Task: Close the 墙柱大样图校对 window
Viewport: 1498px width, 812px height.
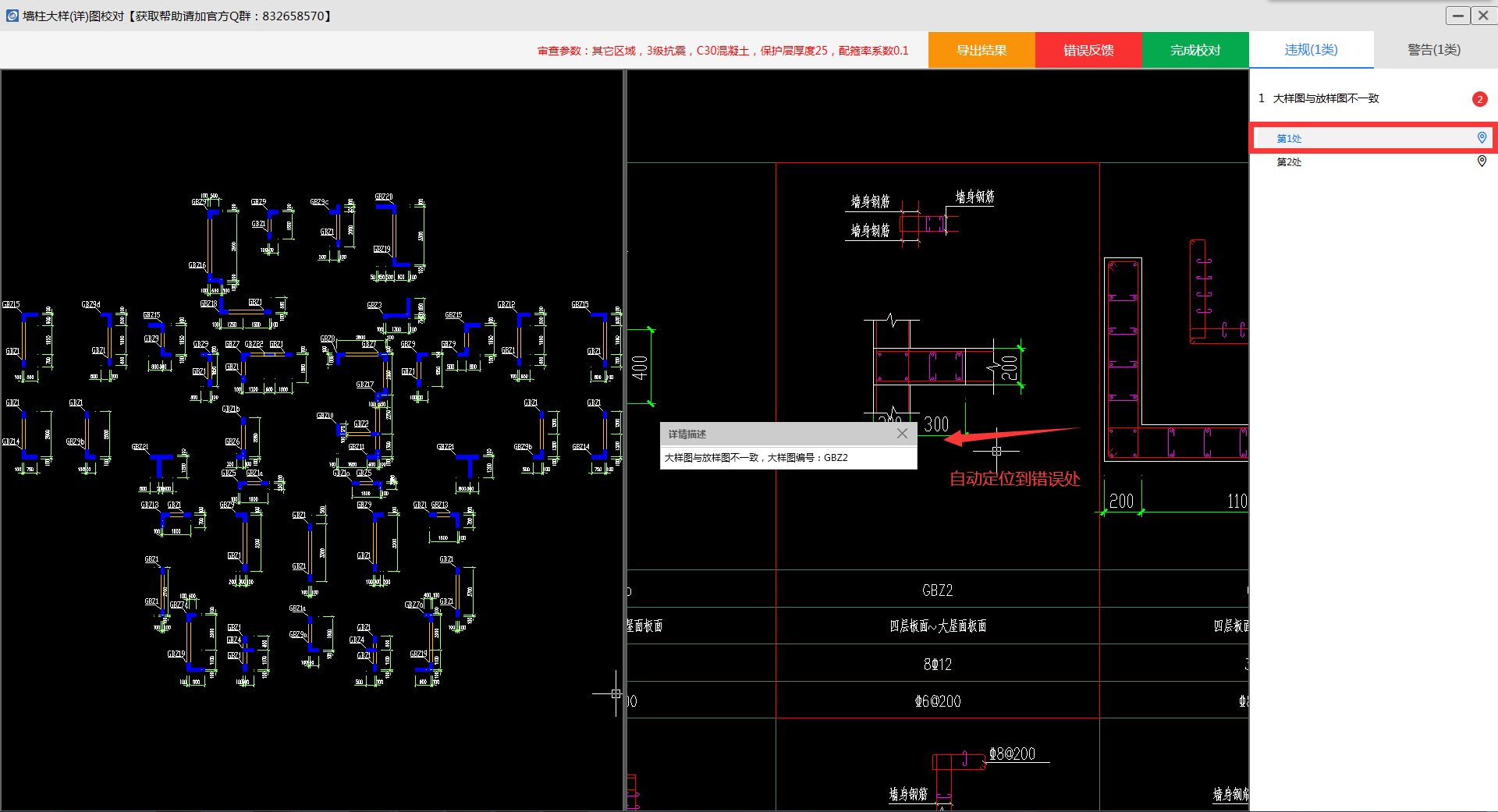Action: (1483, 16)
